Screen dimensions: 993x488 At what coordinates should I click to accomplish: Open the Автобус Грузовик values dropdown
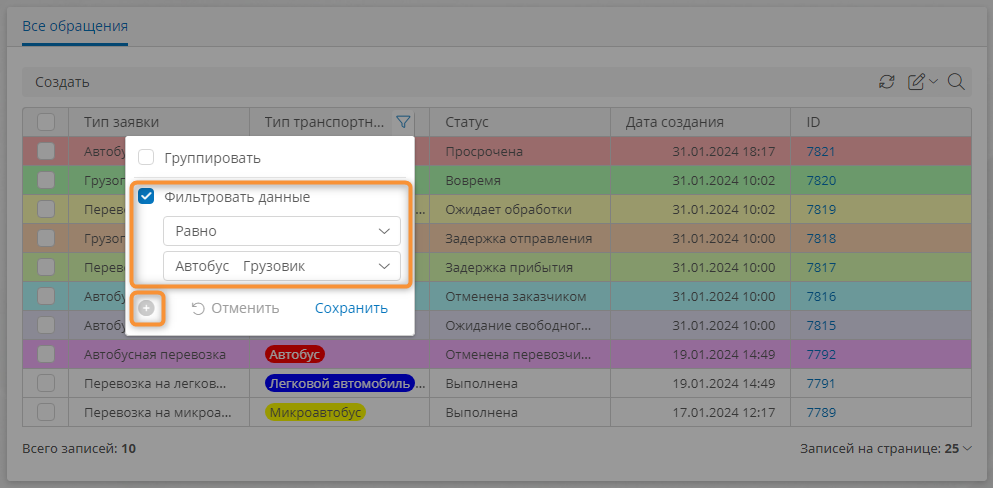pos(282,266)
